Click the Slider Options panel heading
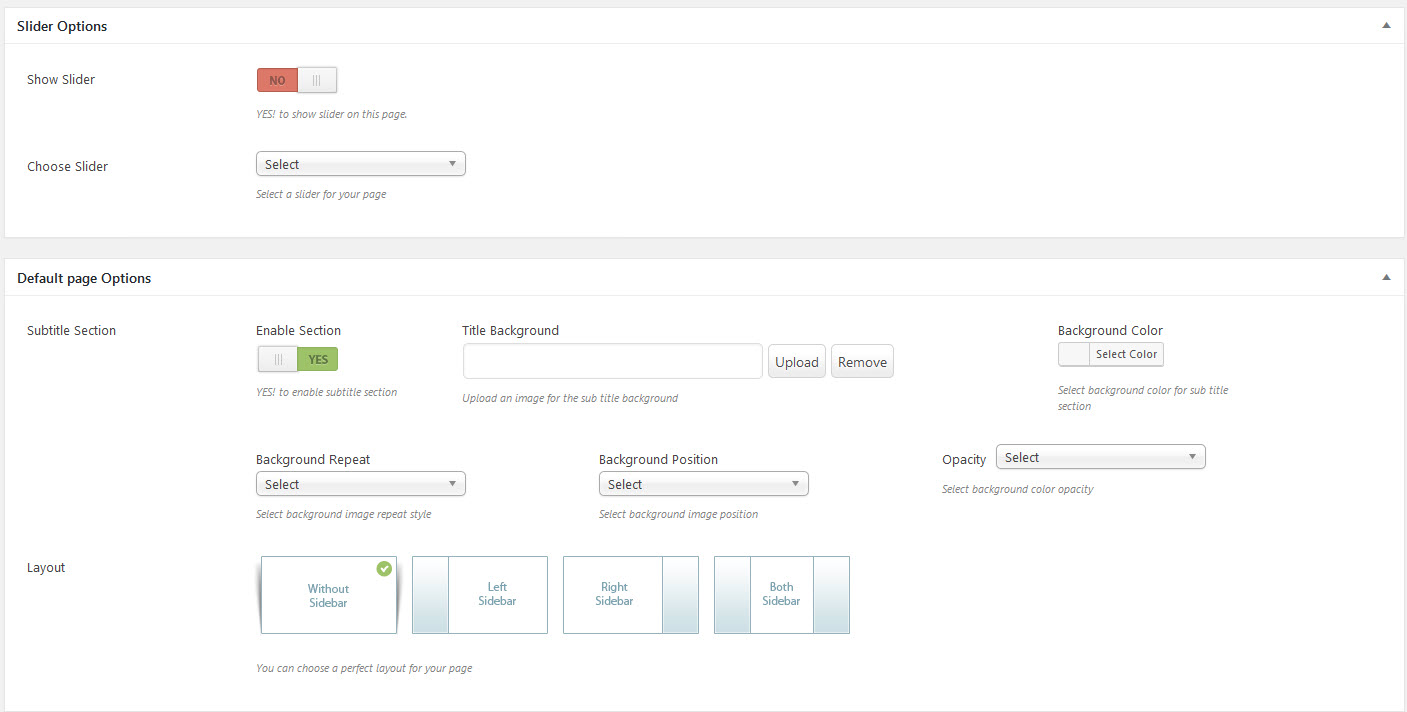Image resolution: width=1407 pixels, height=712 pixels. (62, 26)
